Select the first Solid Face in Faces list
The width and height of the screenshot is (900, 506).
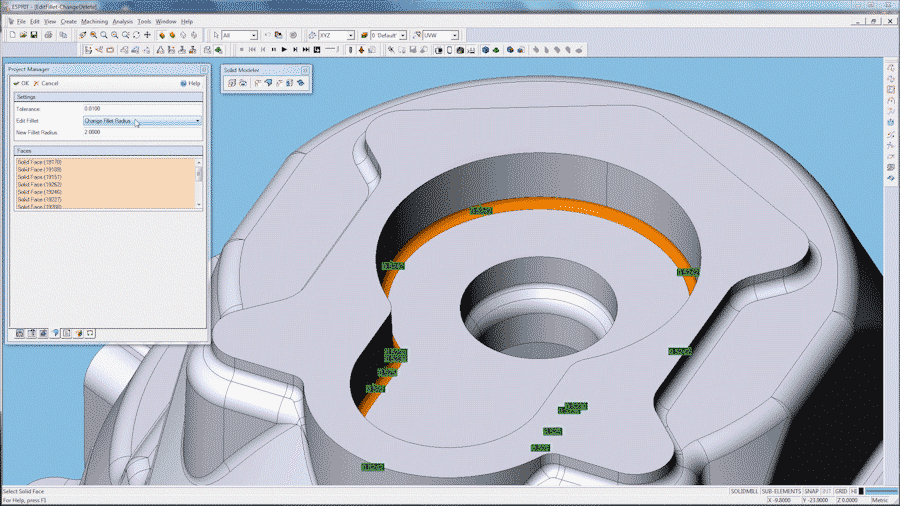(105, 162)
